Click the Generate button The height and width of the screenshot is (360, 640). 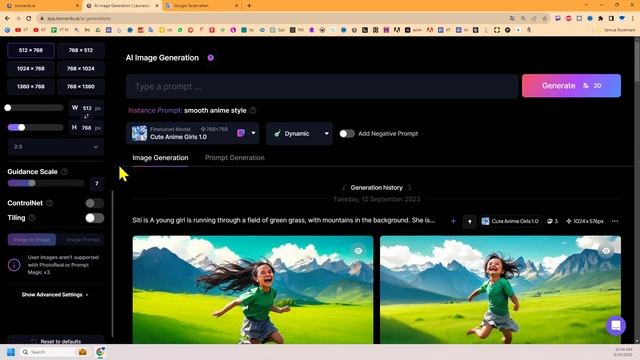click(x=571, y=86)
